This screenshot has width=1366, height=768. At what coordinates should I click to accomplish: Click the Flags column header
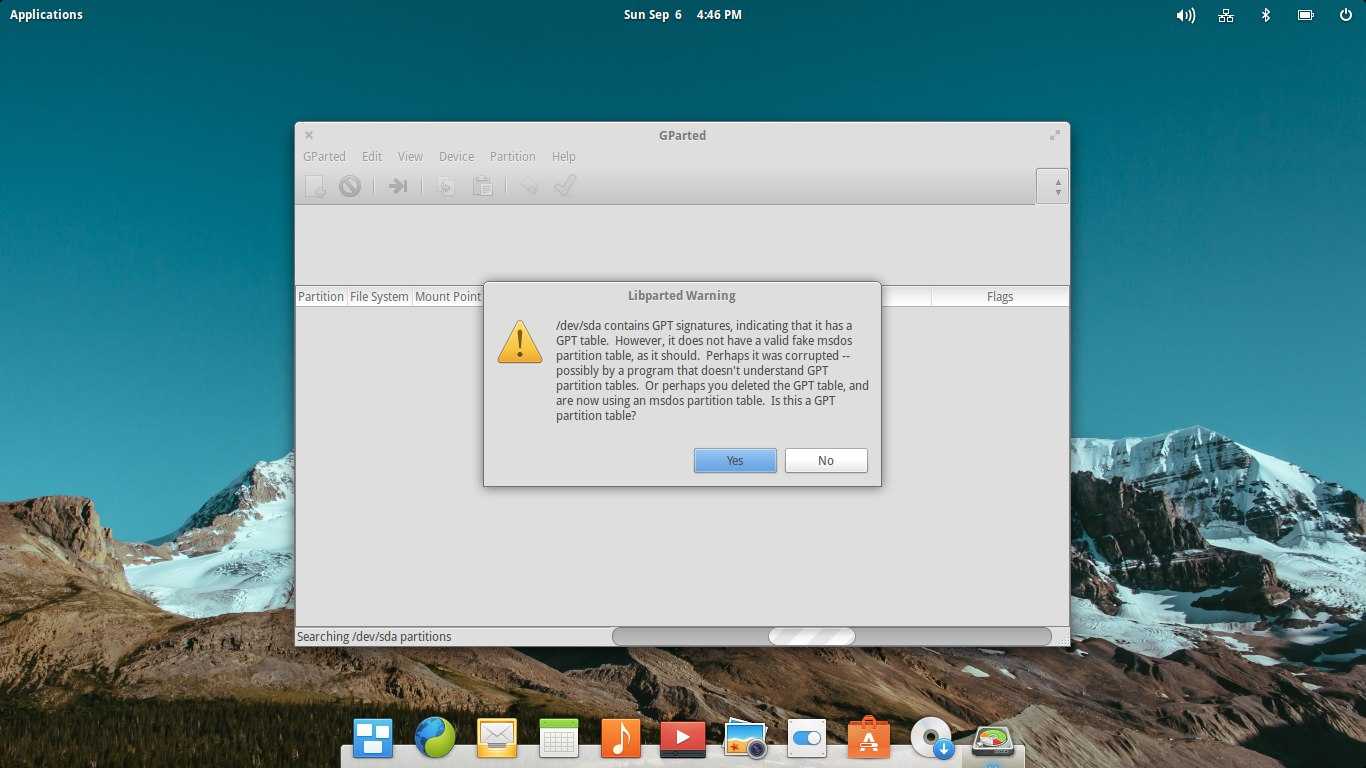click(x=1000, y=297)
